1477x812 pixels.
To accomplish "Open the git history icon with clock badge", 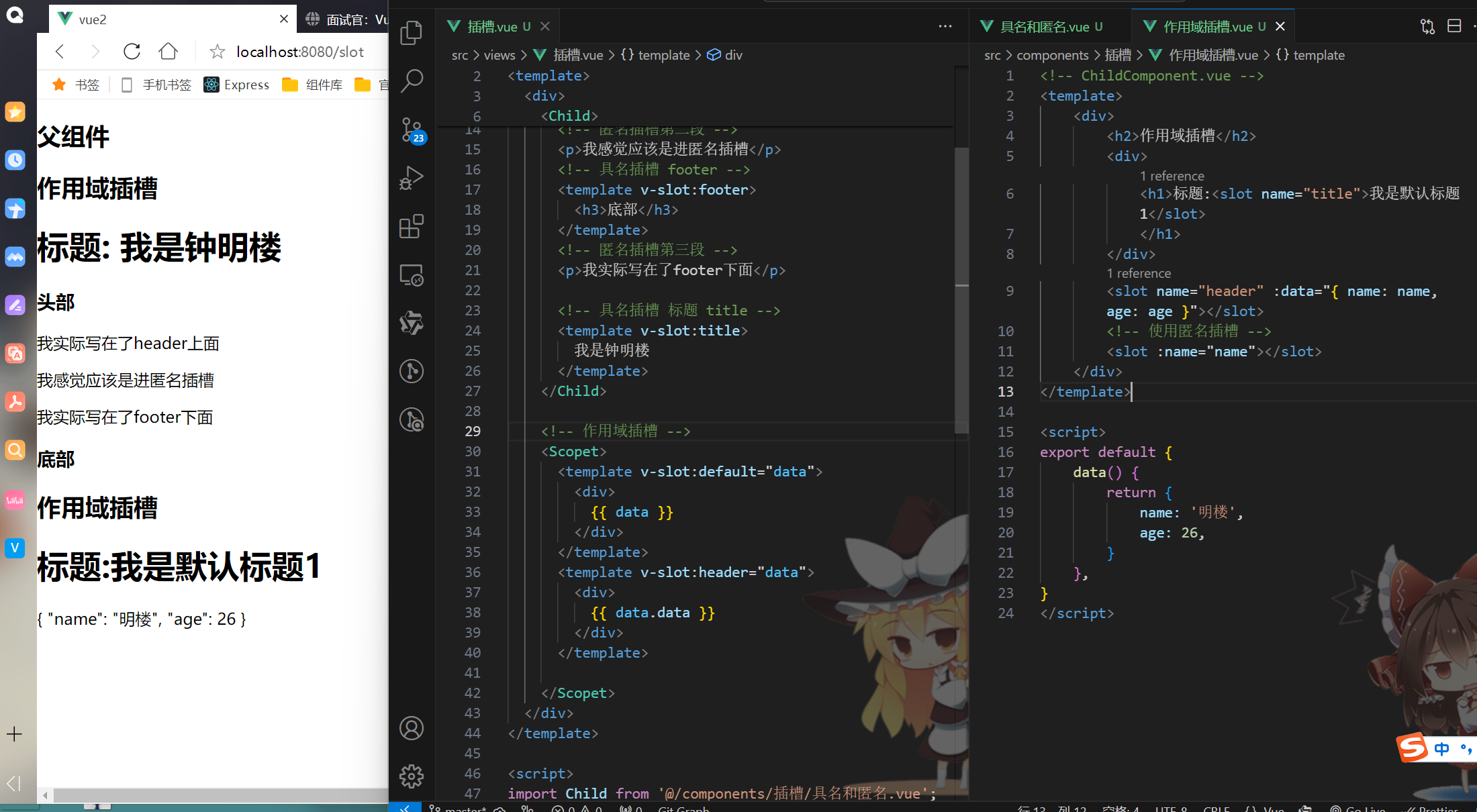I will click(x=411, y=419).
